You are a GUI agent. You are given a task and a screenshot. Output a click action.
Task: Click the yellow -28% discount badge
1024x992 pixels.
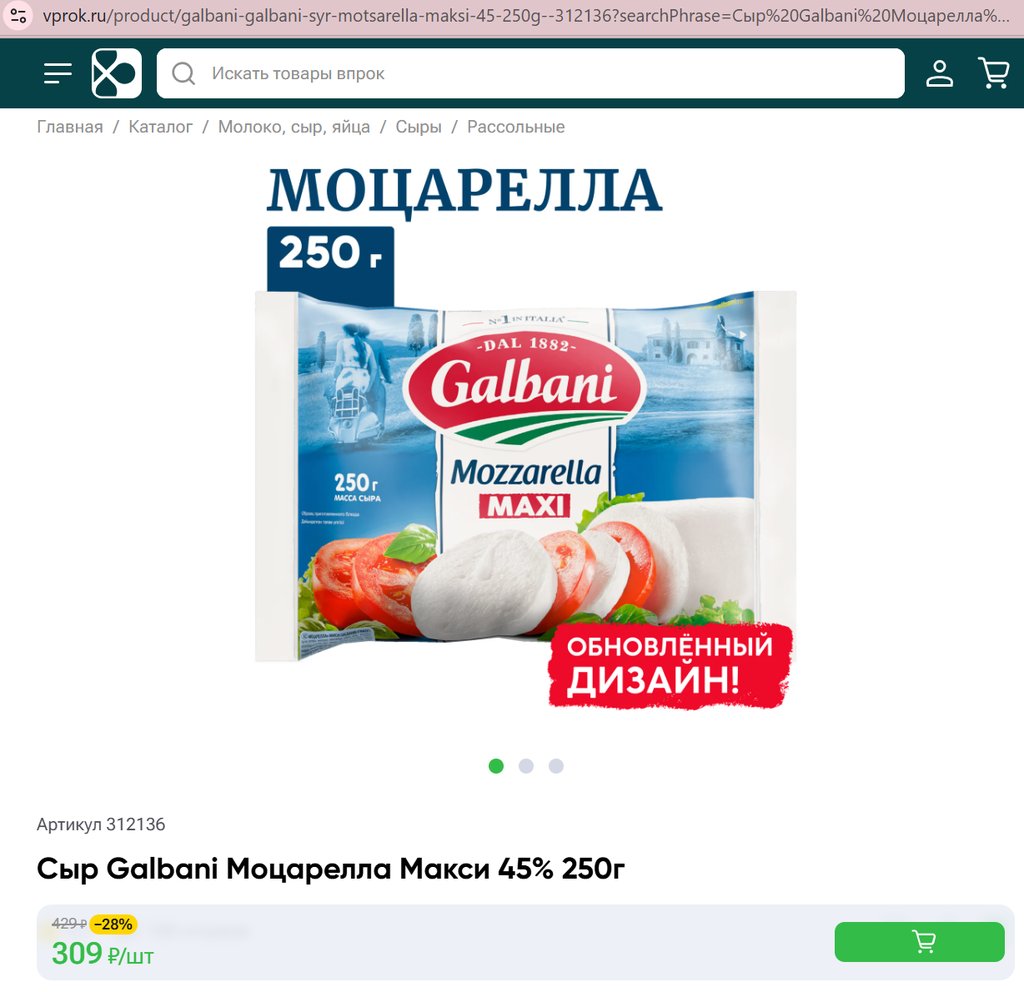[x=112, y=923]
